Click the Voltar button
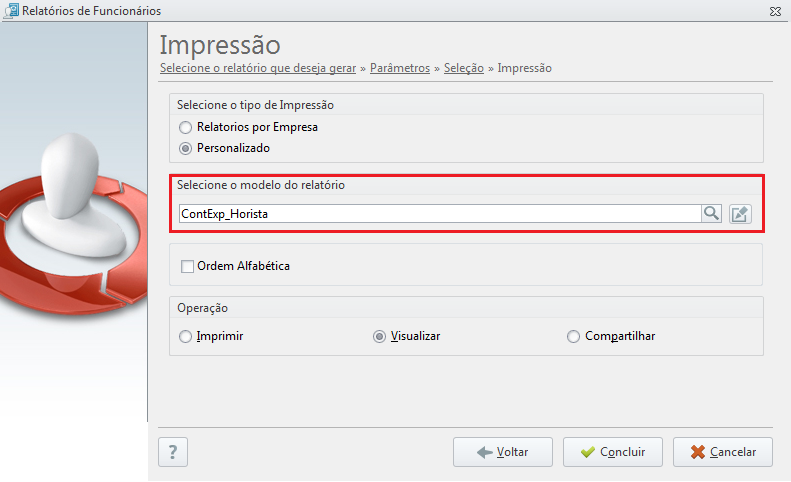This screenshot has width=791, height=482. pyautogui.click(x=503, y=452)
